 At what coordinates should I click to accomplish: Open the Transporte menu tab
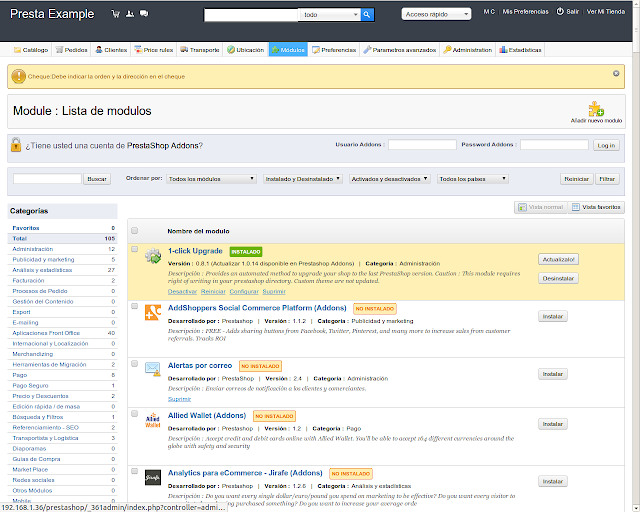pos(200,50)
